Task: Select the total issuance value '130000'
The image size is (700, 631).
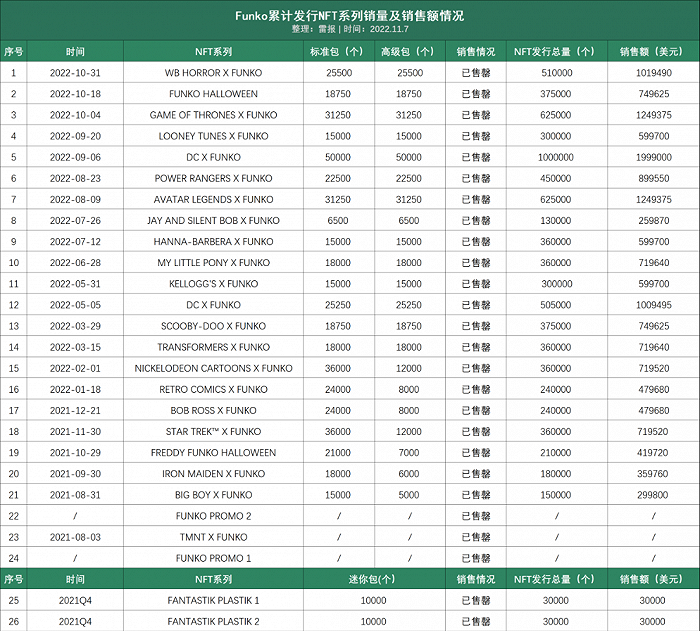Action: point(556,220)
